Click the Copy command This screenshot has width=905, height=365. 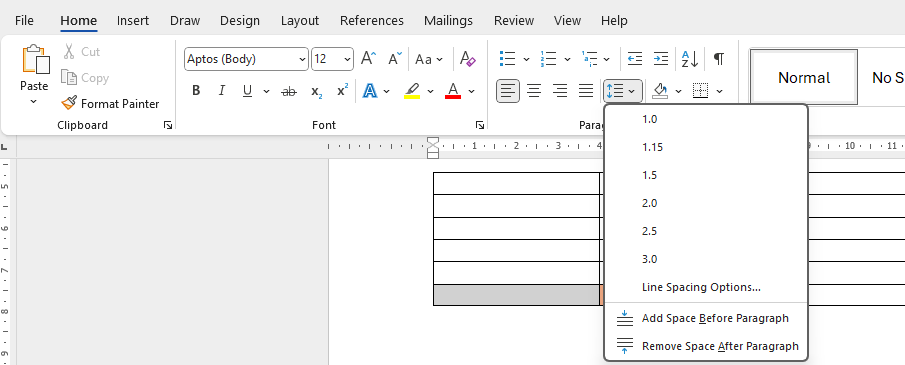(x=85, y=78)
